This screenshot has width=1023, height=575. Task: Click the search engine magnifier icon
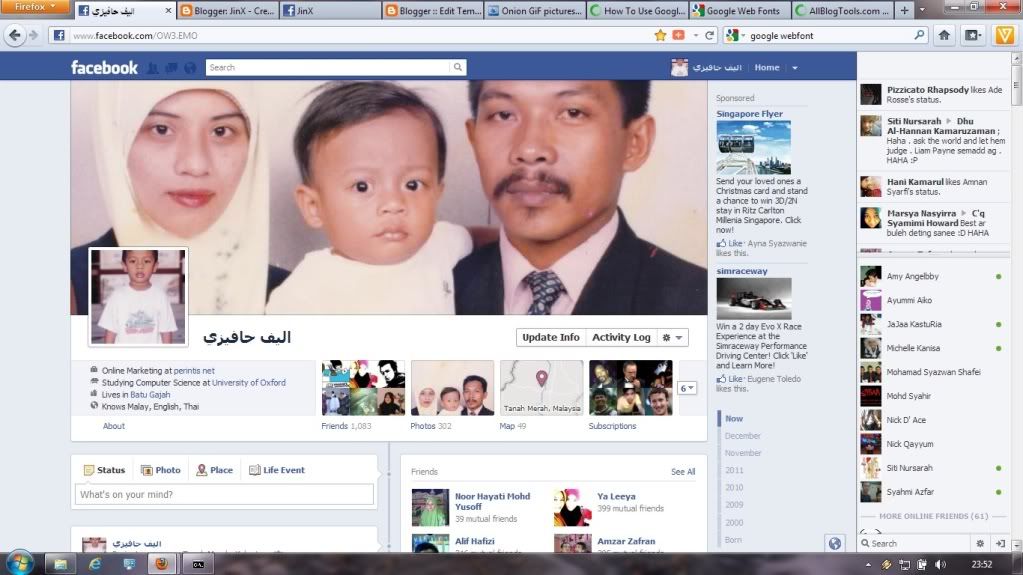point(919,35)
